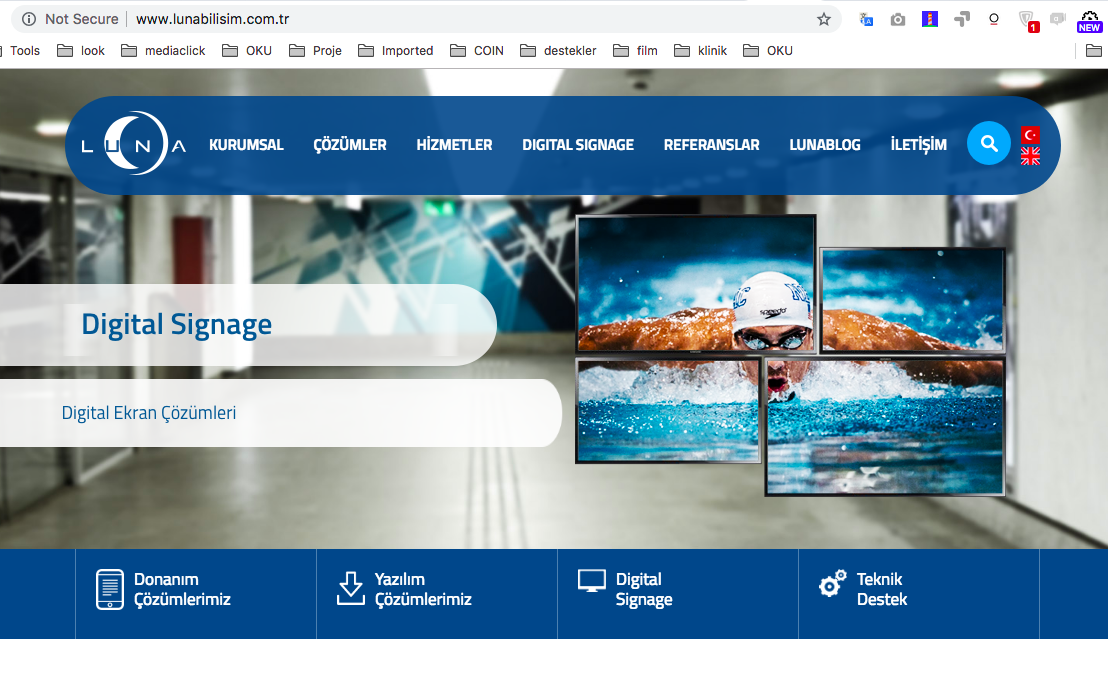This screenshot has height=686, width=1108.
Task: Go to the REFERANSLAR page
Action: (x=711, y=145)
